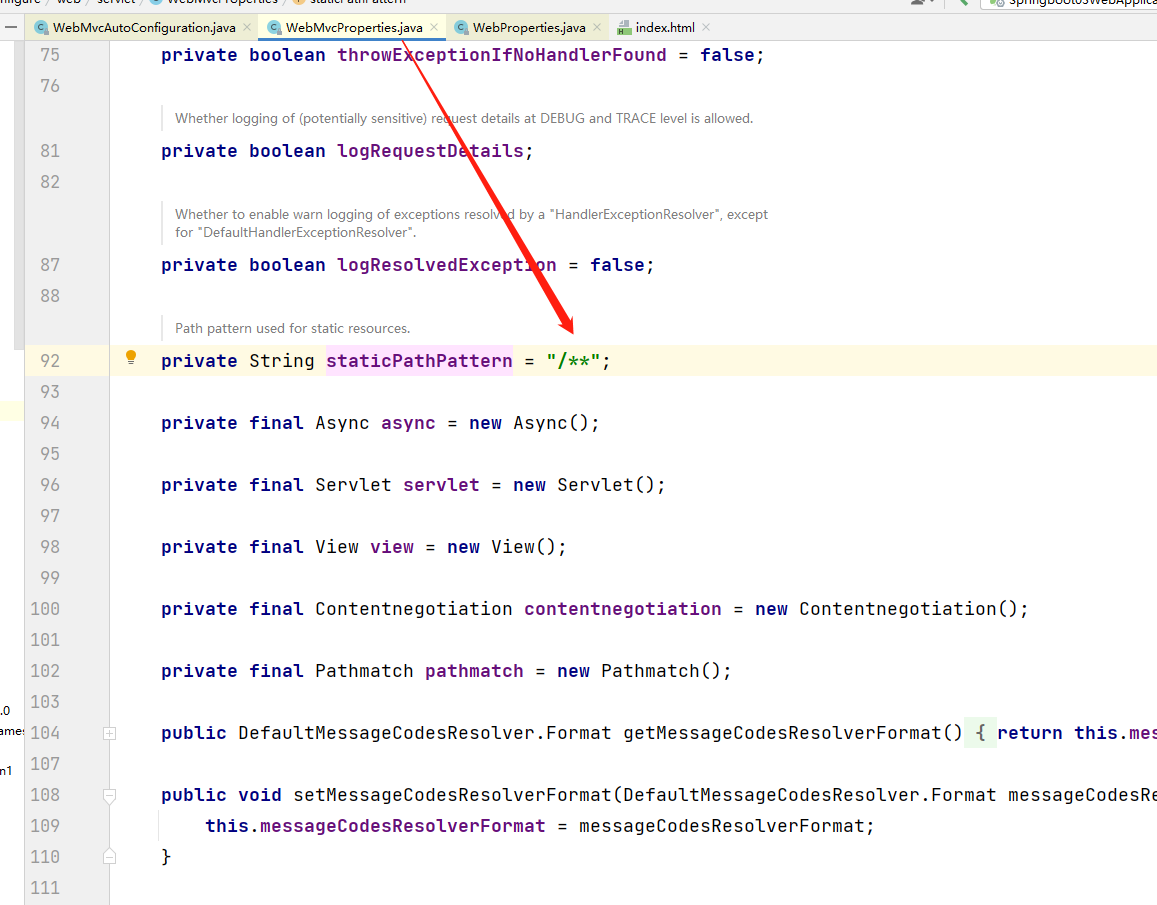Image resolution: width=1157 pixels, height=905 pixels.
Task: Click the servlet field name on line 96
Action: pos(441,485)
